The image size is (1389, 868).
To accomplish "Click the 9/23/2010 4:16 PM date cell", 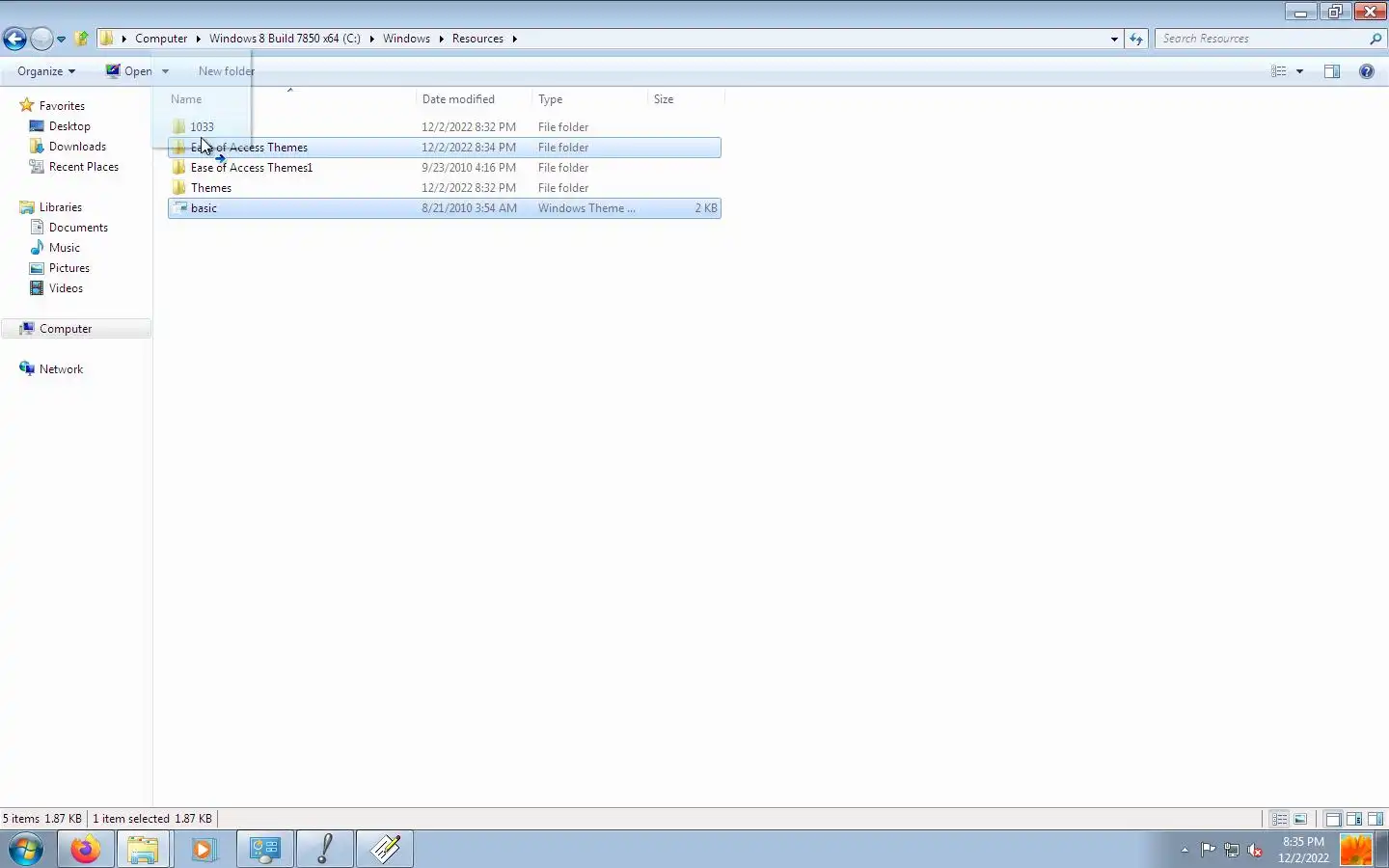I will (x=469, y=168).
